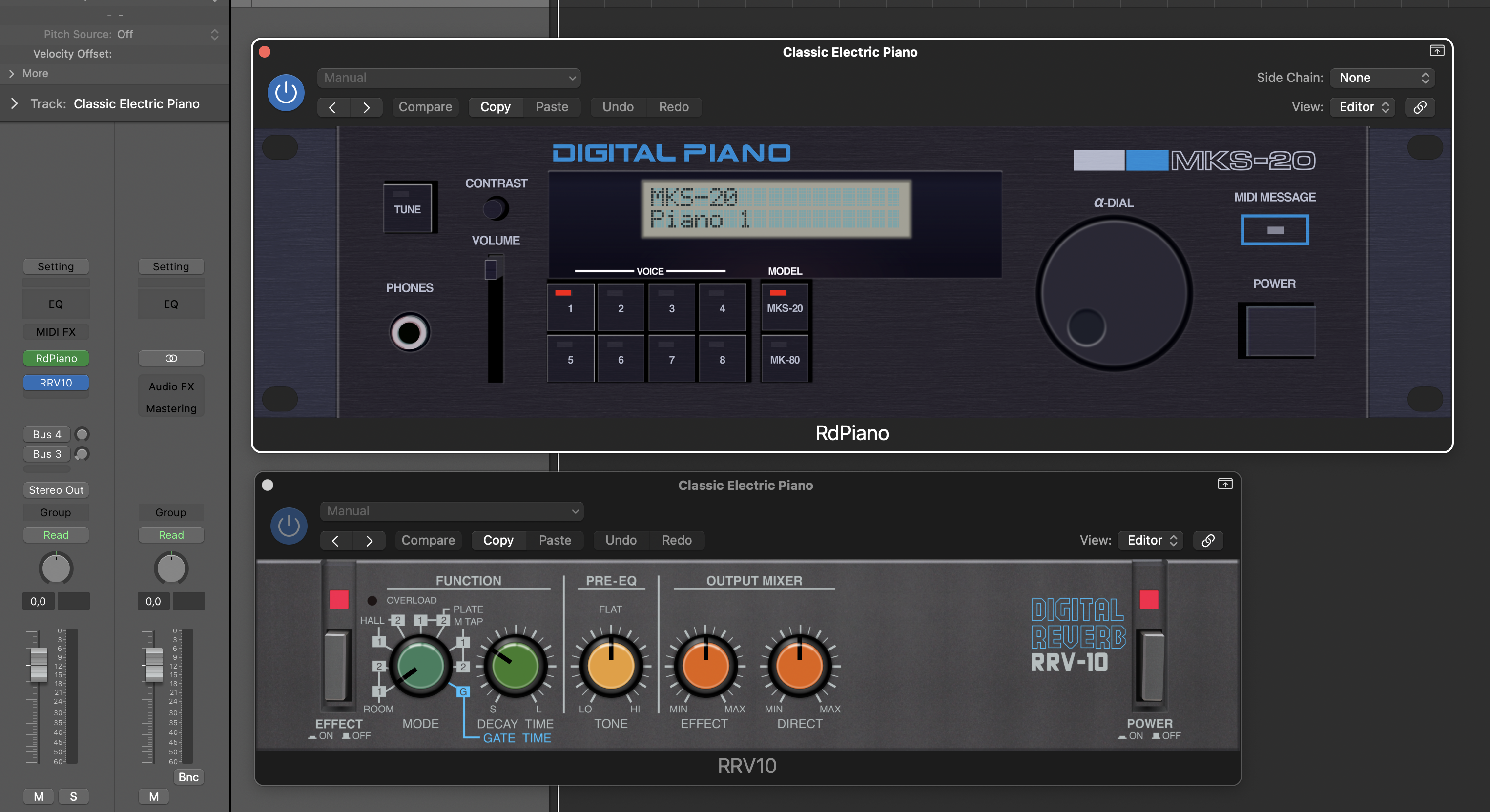
Task: Click Copy in RdPiano window
Action: coord(495,107)
